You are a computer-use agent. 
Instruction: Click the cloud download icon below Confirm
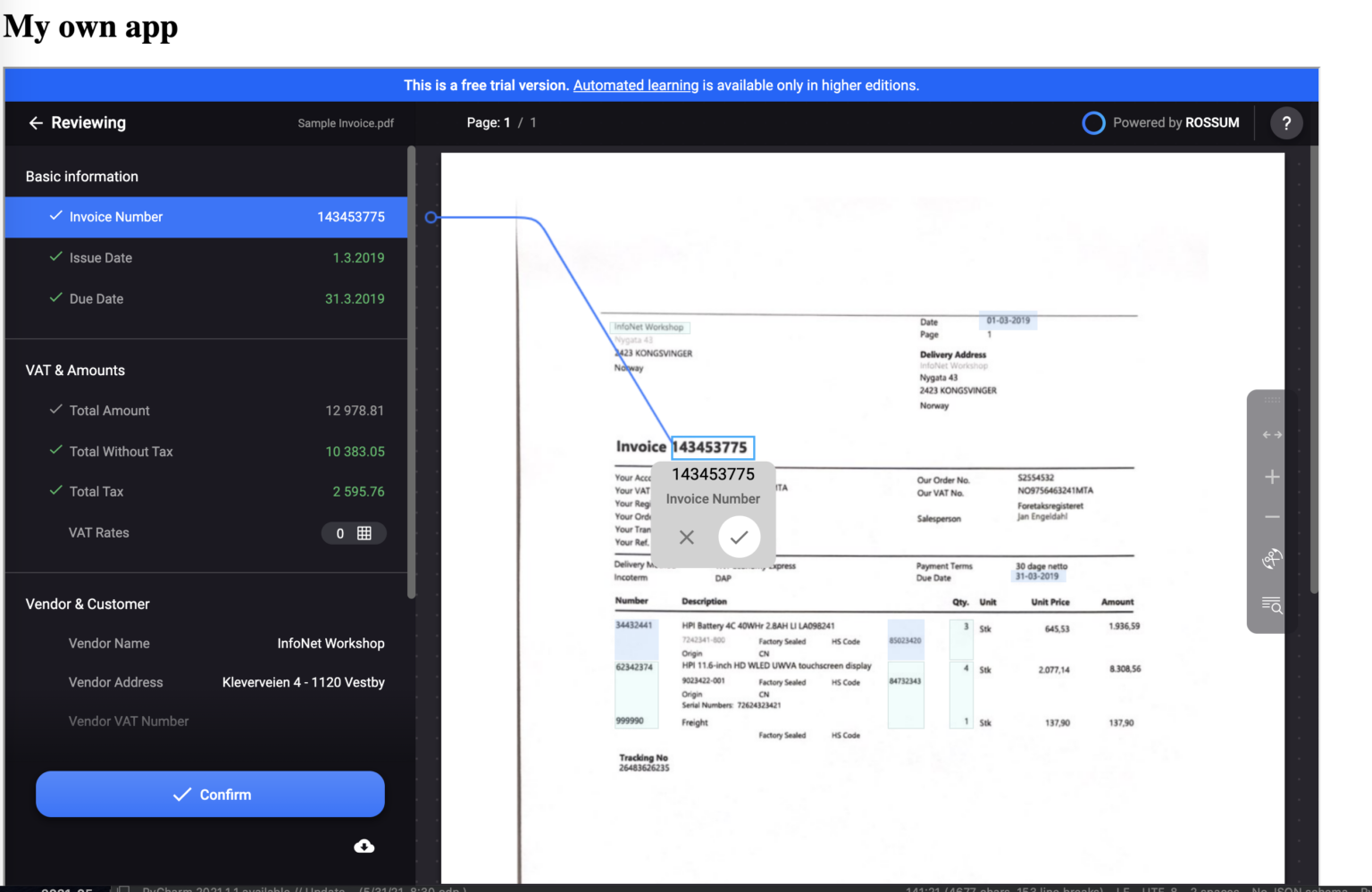tap(364, 846)
